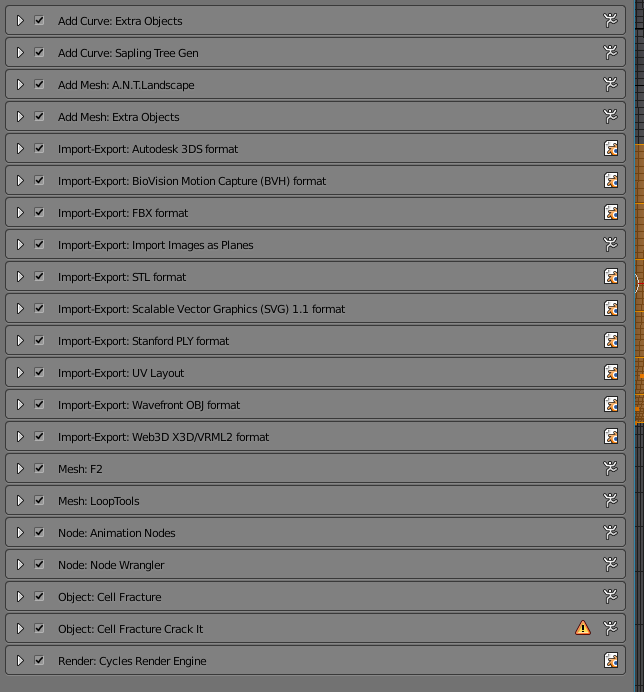The image size is (644, 692).
Task: Click community icon on Node Wrangler row
Action: tap(610, 564)
